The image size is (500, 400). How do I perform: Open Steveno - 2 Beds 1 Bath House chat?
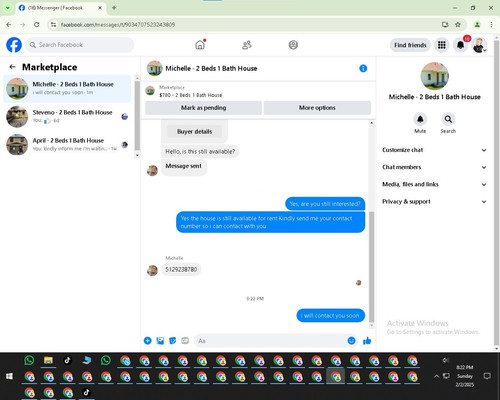(x=67, y=116)
